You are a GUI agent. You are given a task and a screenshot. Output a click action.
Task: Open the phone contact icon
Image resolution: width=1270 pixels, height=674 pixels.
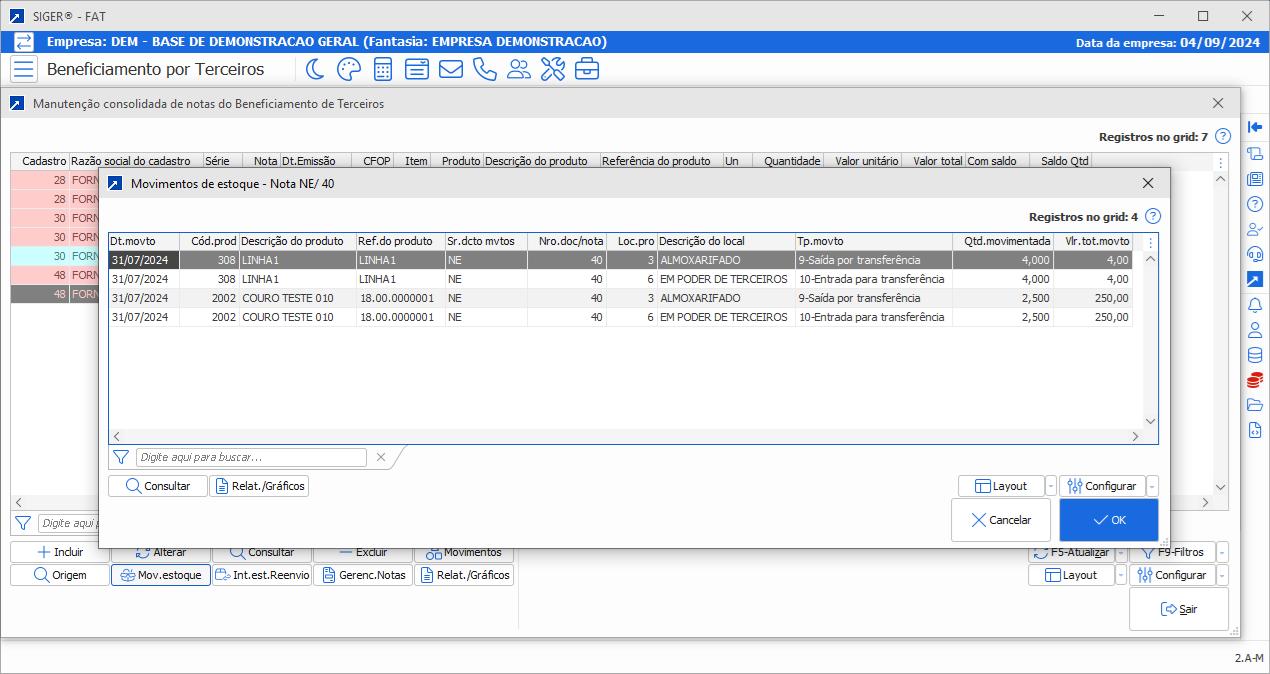pos(484,69)
